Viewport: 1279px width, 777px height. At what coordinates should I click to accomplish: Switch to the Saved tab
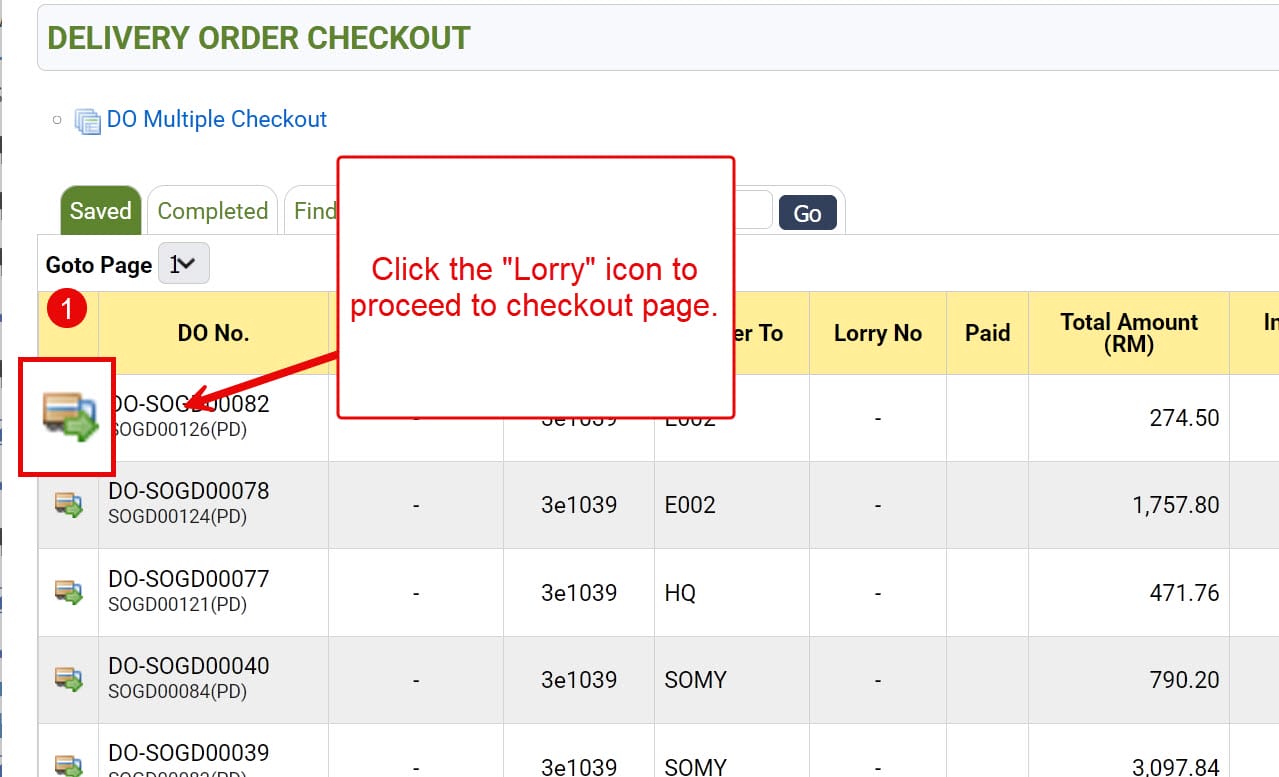click(x=100, y=211)
